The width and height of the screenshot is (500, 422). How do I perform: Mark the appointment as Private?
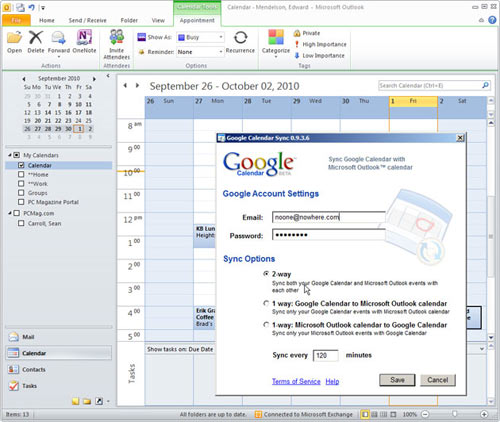coord(307,33)
